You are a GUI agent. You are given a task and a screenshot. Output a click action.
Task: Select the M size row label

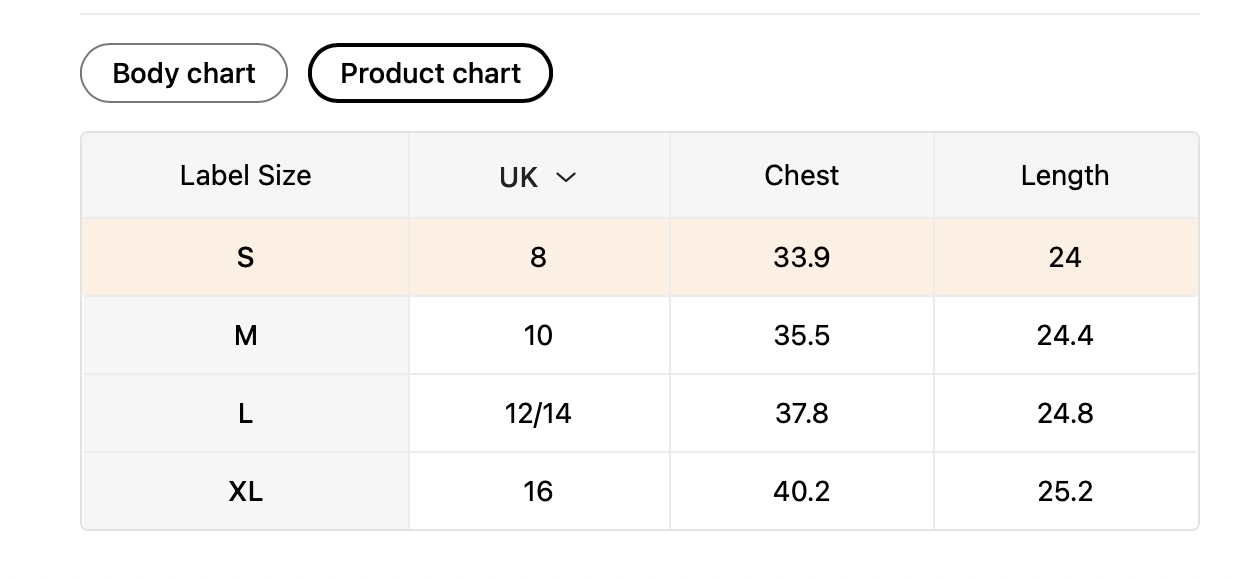coord(245,335)
